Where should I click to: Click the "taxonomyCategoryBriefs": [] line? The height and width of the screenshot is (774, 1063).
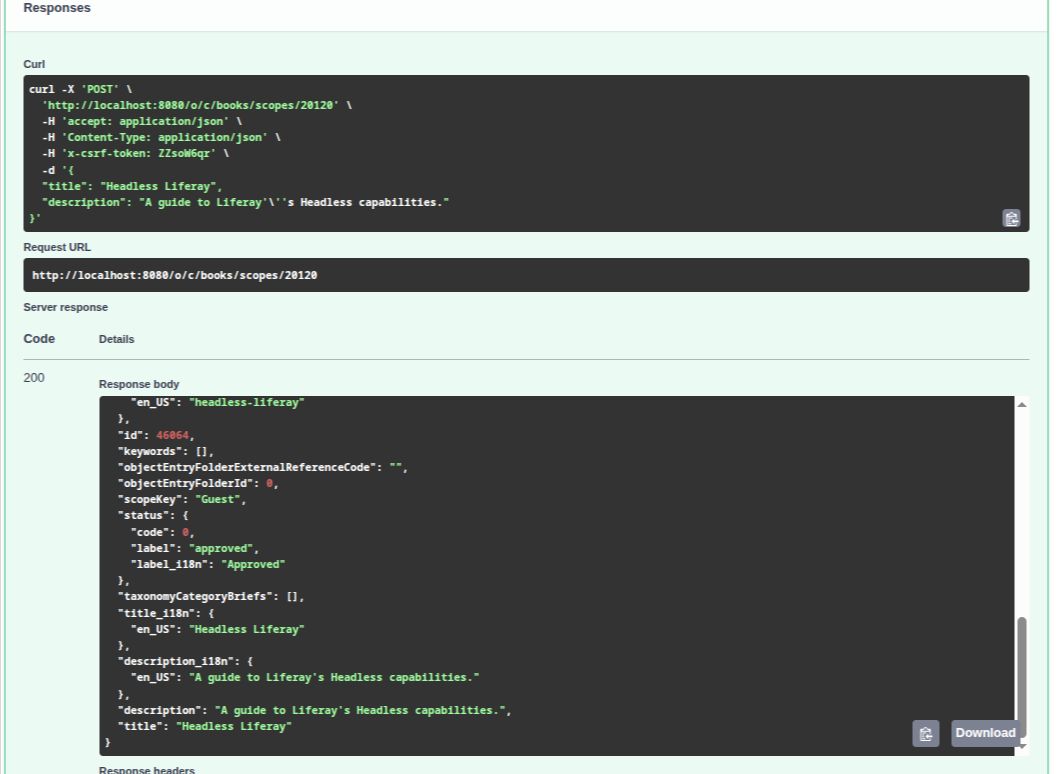click(212, 597)
